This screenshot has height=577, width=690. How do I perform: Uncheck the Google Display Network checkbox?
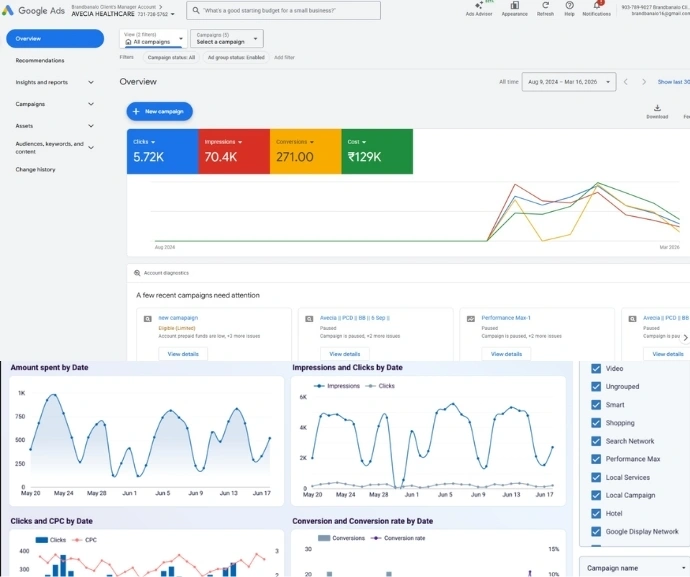[x=596, y=531]
